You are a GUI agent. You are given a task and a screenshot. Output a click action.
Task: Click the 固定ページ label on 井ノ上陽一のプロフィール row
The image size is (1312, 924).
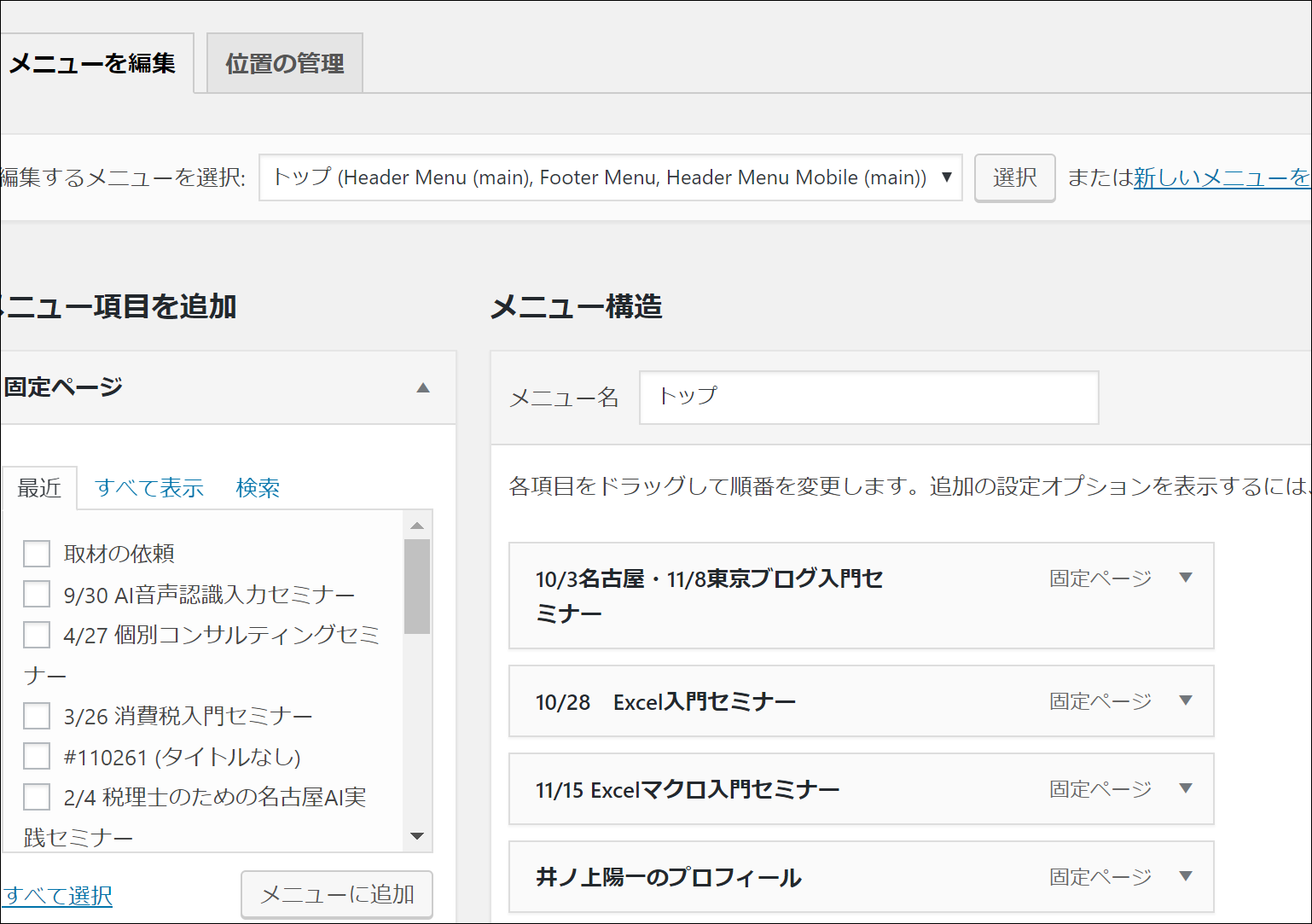pos(1100,877)
